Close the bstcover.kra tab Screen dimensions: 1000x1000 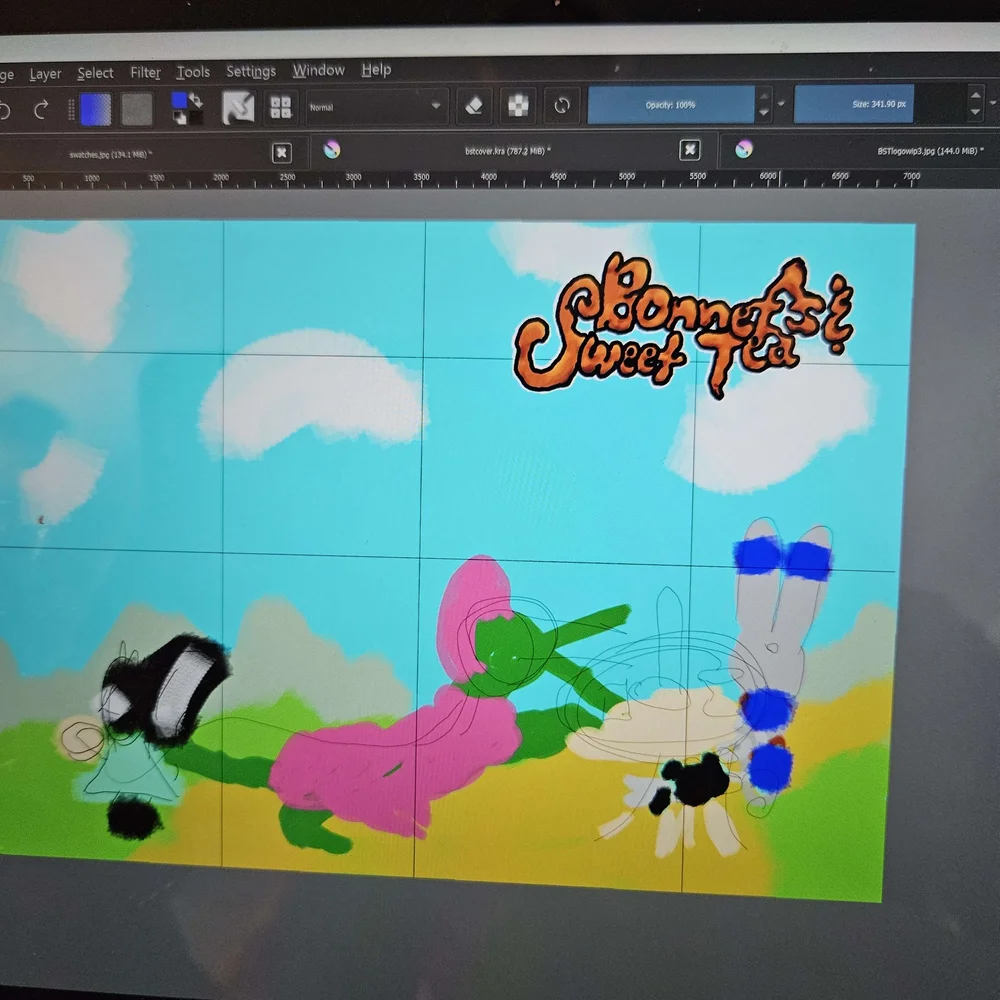click(x=689, y=150)
